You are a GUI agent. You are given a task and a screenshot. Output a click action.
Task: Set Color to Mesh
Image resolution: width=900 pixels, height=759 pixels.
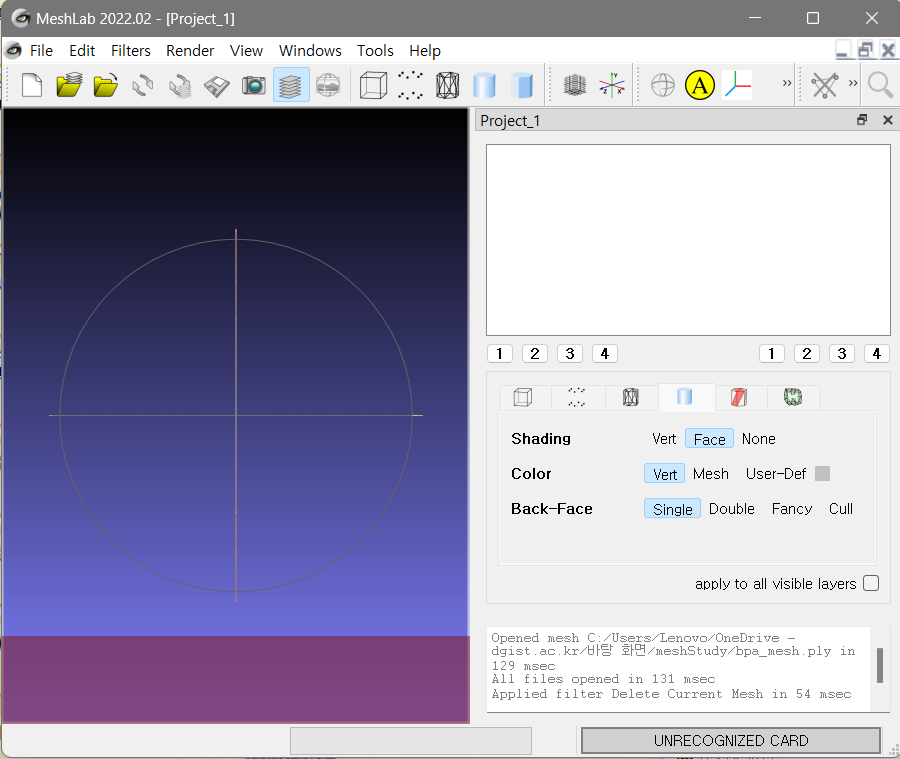pyautogui.click(x=711, y=474)
